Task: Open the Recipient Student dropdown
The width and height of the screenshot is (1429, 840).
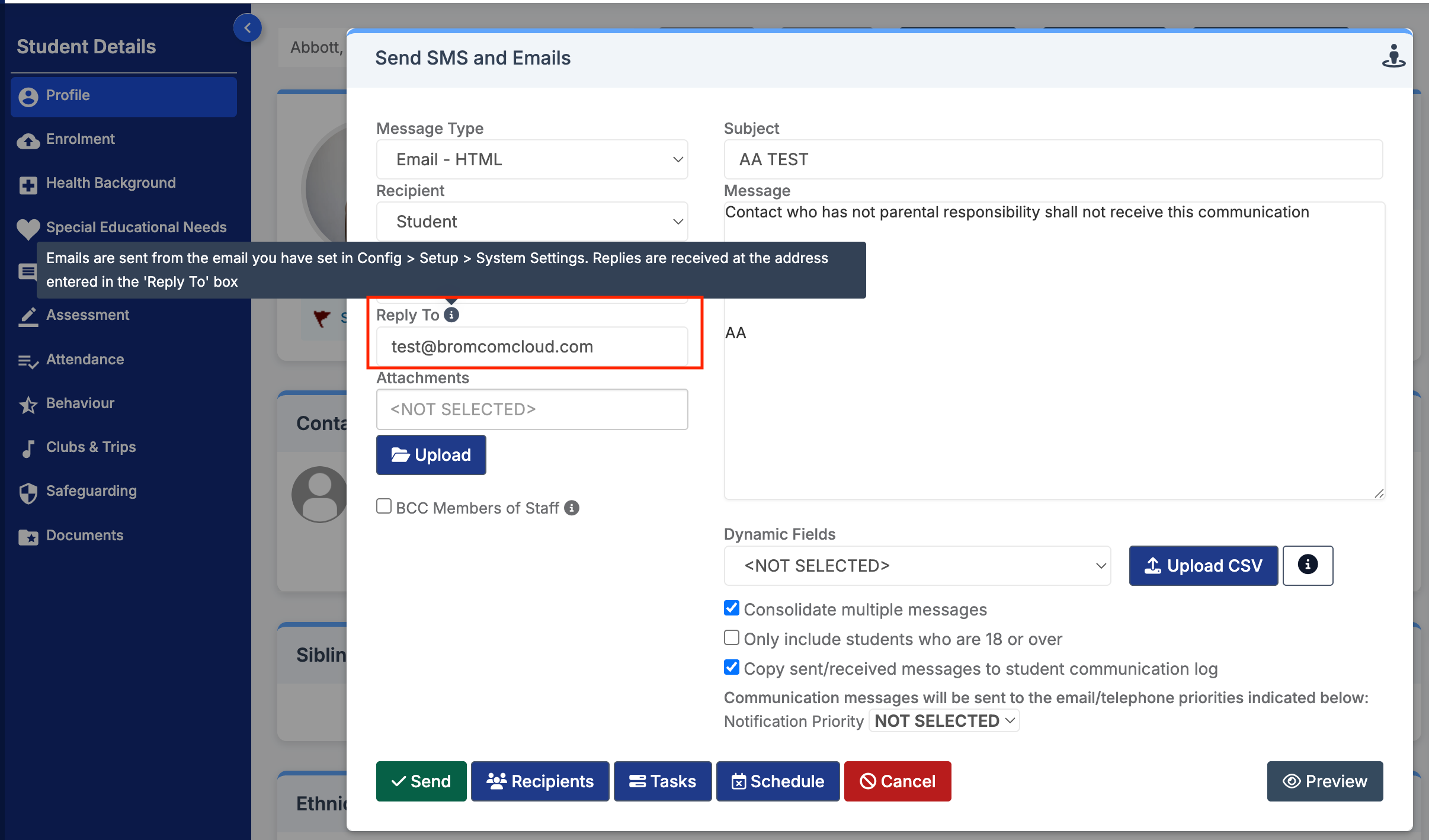Action: pos(532,222)
